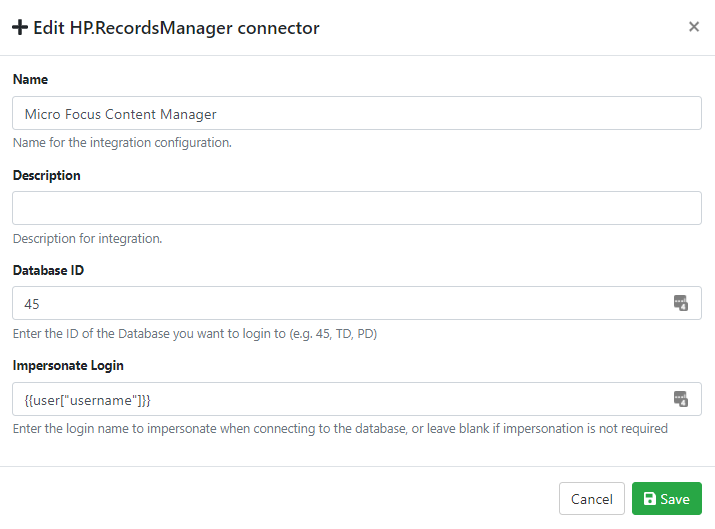Image resolution: width=715 pixels, height=529 pixels.
Task: Click the "Name for the integration configuration" hint
Action: pos(122,143)
